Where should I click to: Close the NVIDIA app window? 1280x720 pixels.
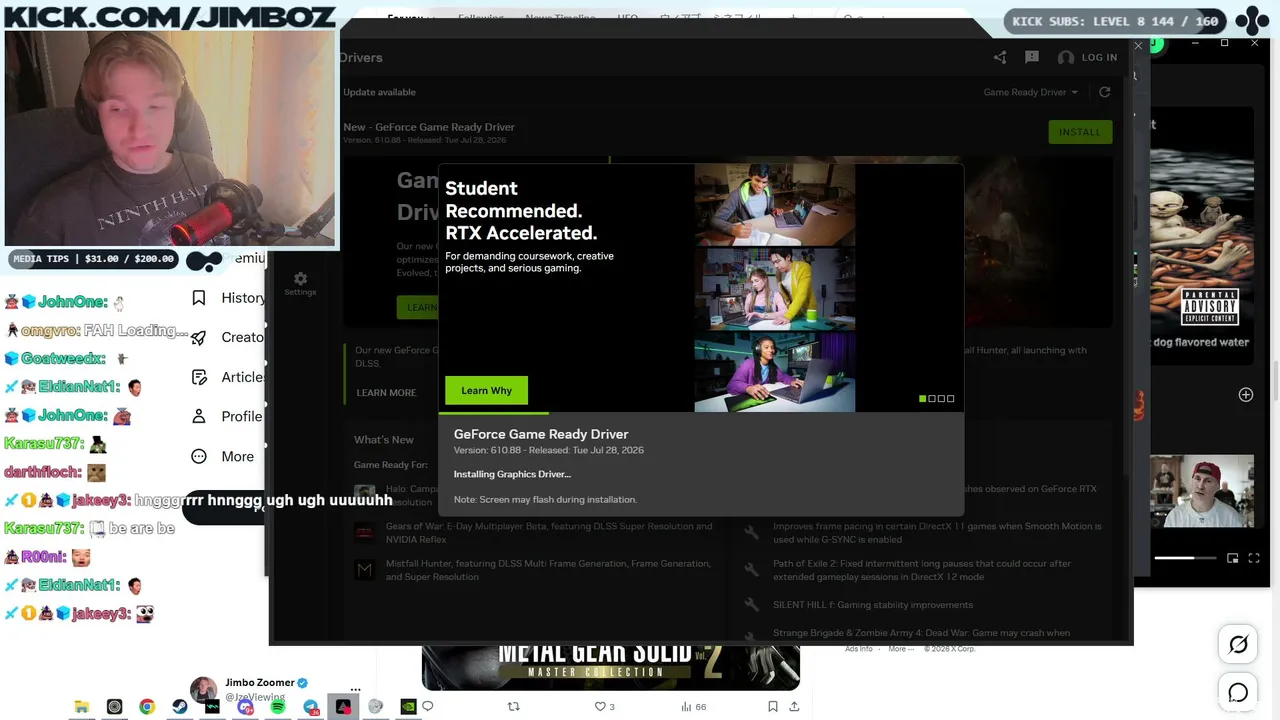1138,45
